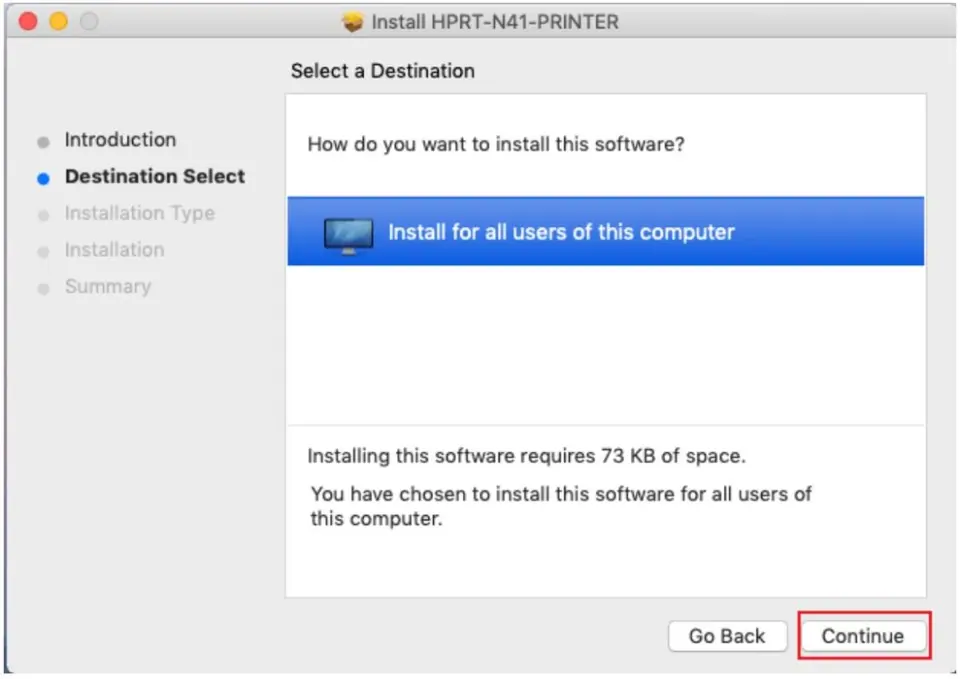
Task: Select Install for all users option
Action: (x=606, y=231)
